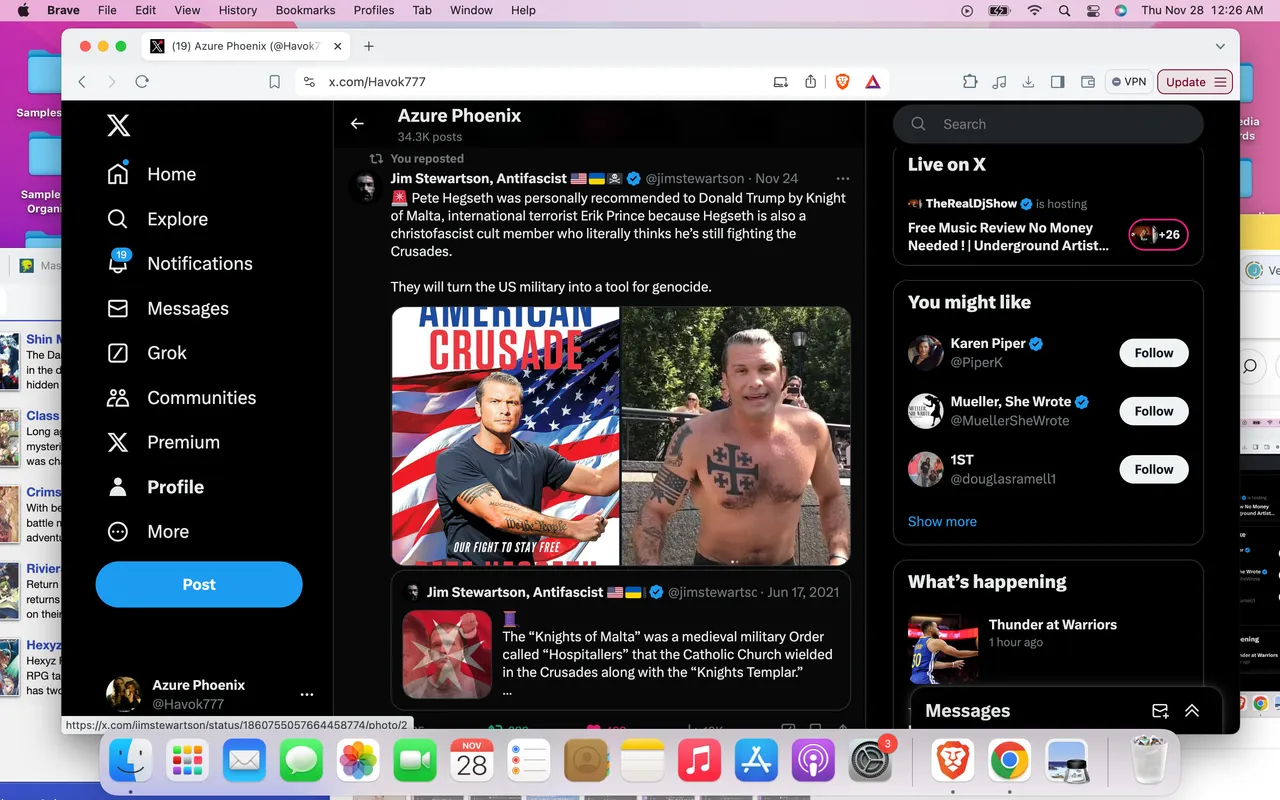Viewport: 1280px width, 800px height.
Task: Open the tab search dropdown chevron
Action: click(x=1220, y=46)
